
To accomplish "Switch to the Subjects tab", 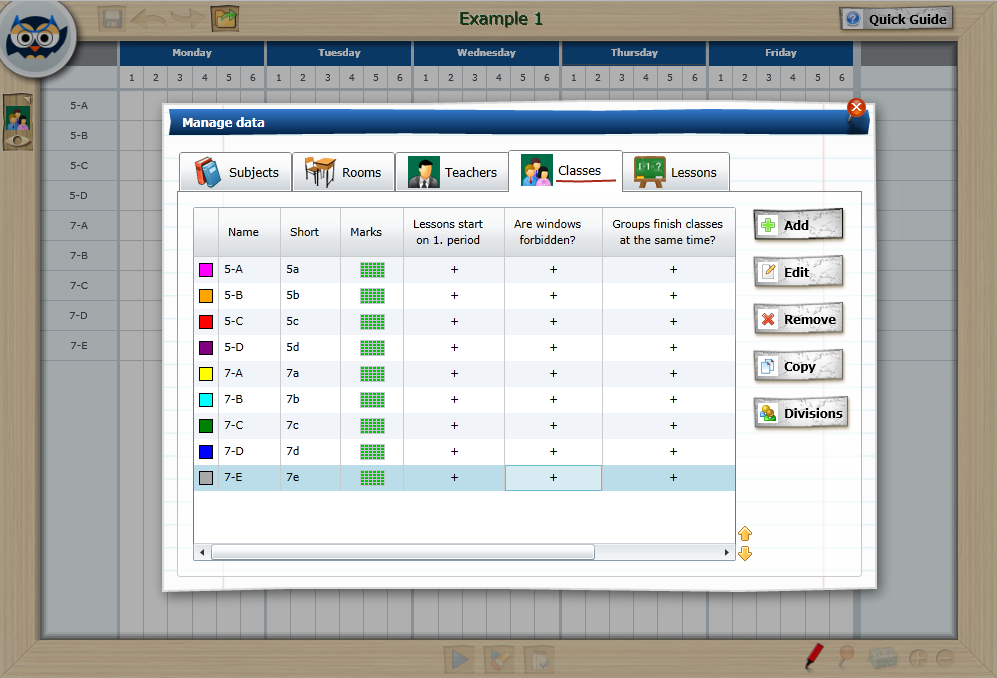I will click(236, 172).
